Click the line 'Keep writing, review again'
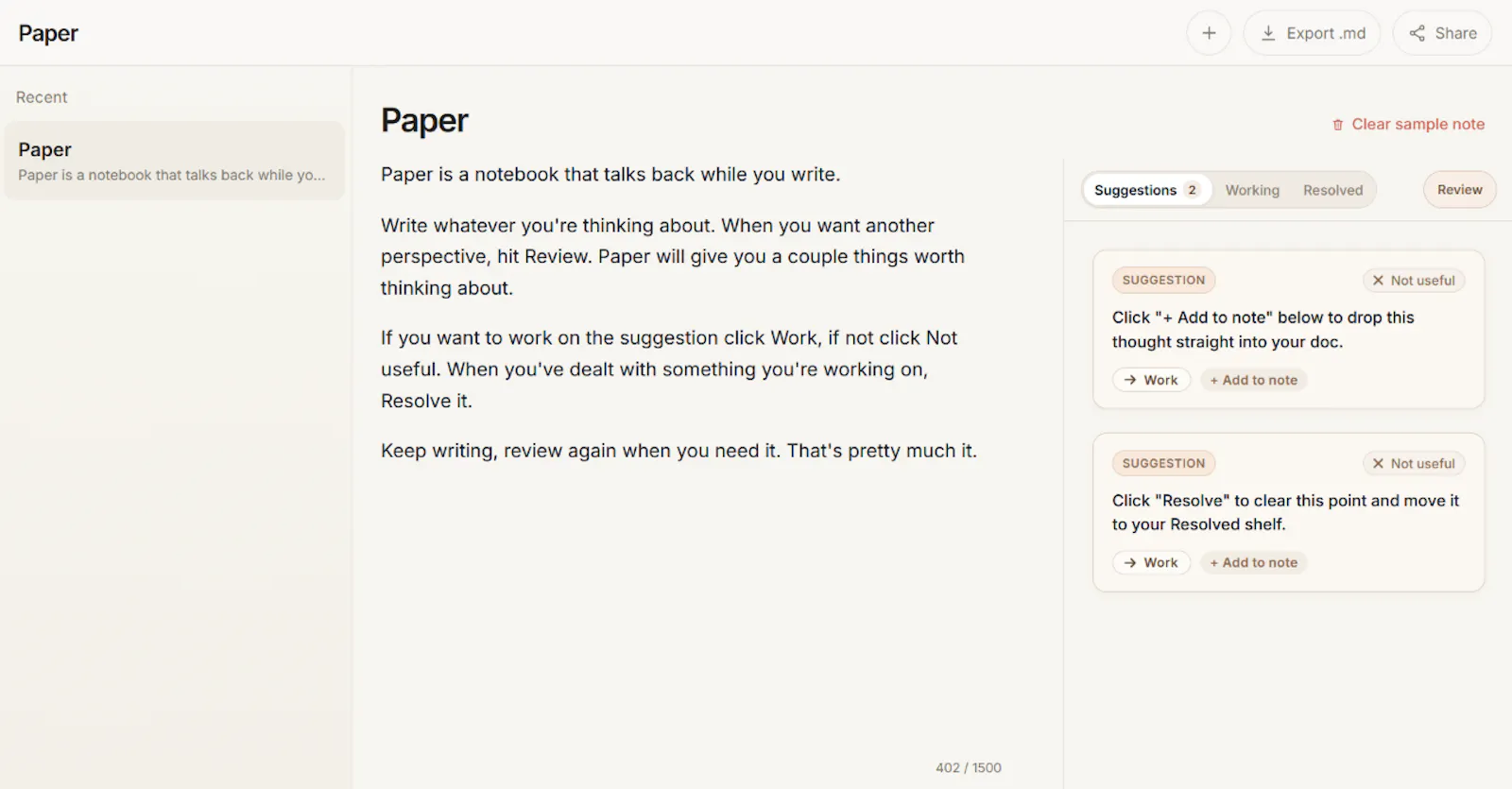1512x789 pixels. 679,452
